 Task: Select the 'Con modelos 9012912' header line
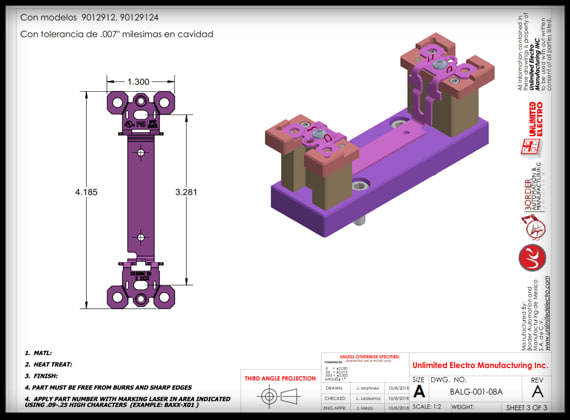click(89, 17)
